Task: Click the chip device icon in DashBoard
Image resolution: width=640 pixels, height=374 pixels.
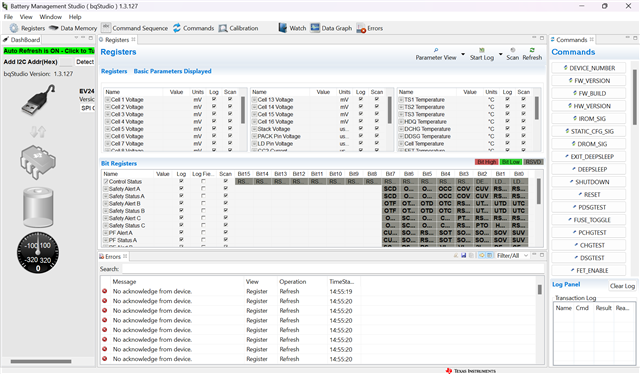Action: (x=38, y=163)
